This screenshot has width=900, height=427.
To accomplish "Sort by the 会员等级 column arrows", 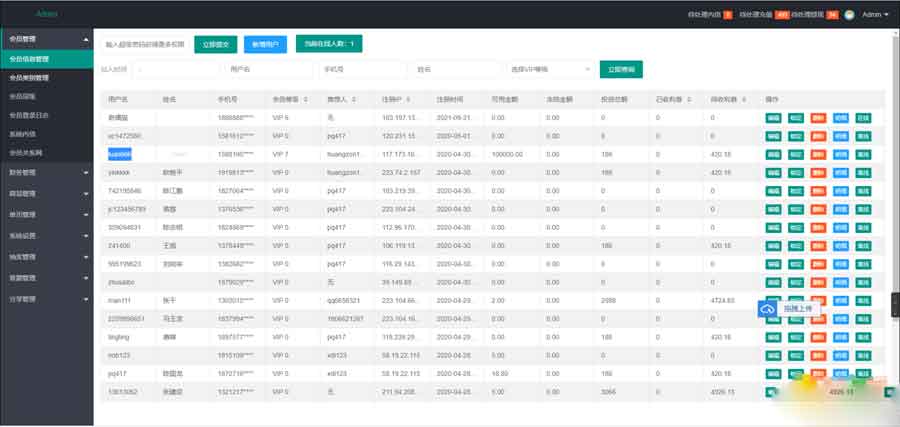I will tap(300, 100).
